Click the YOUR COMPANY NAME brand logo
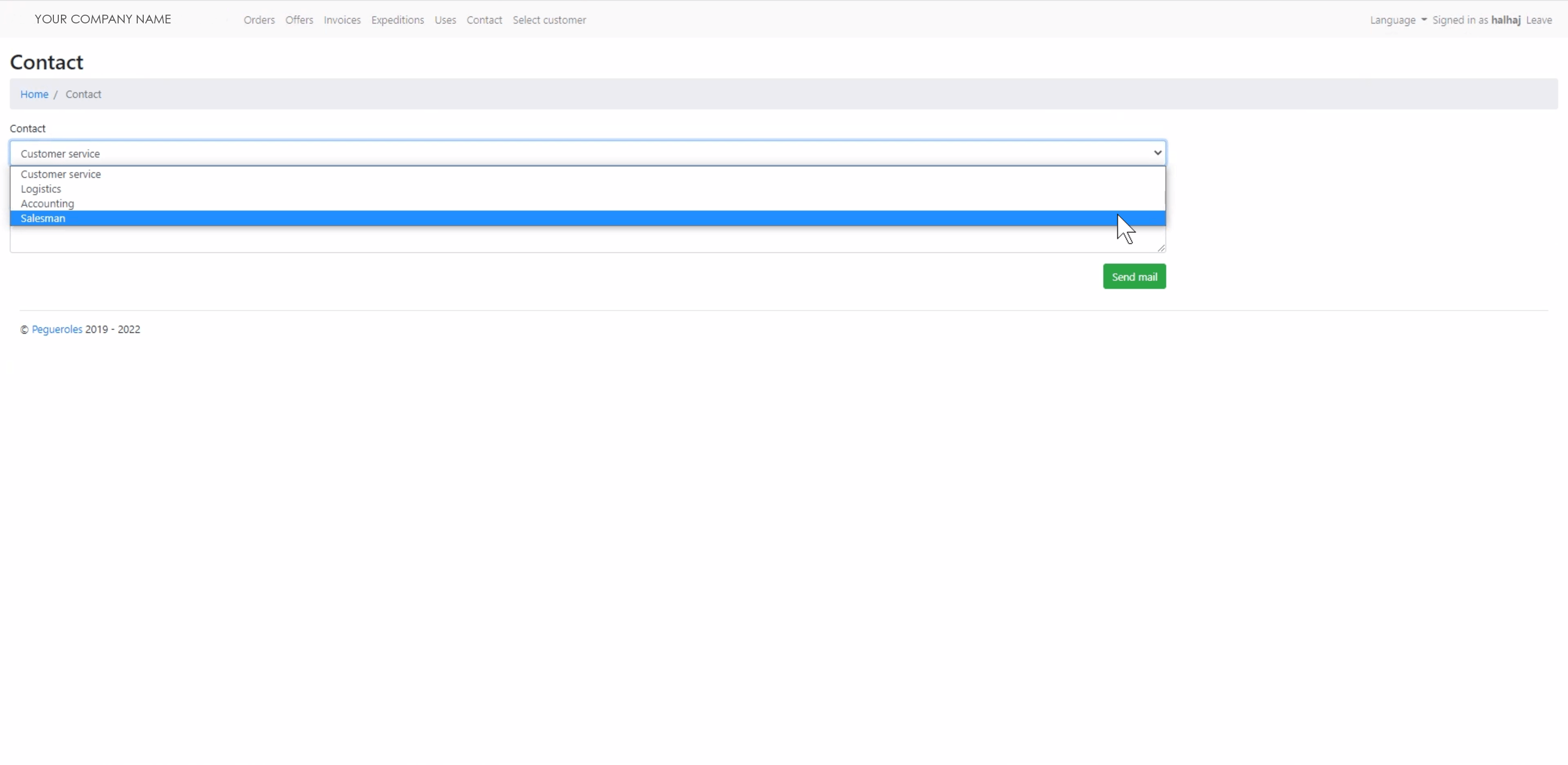The image size is (1568, 765). [x=102, y=20]
